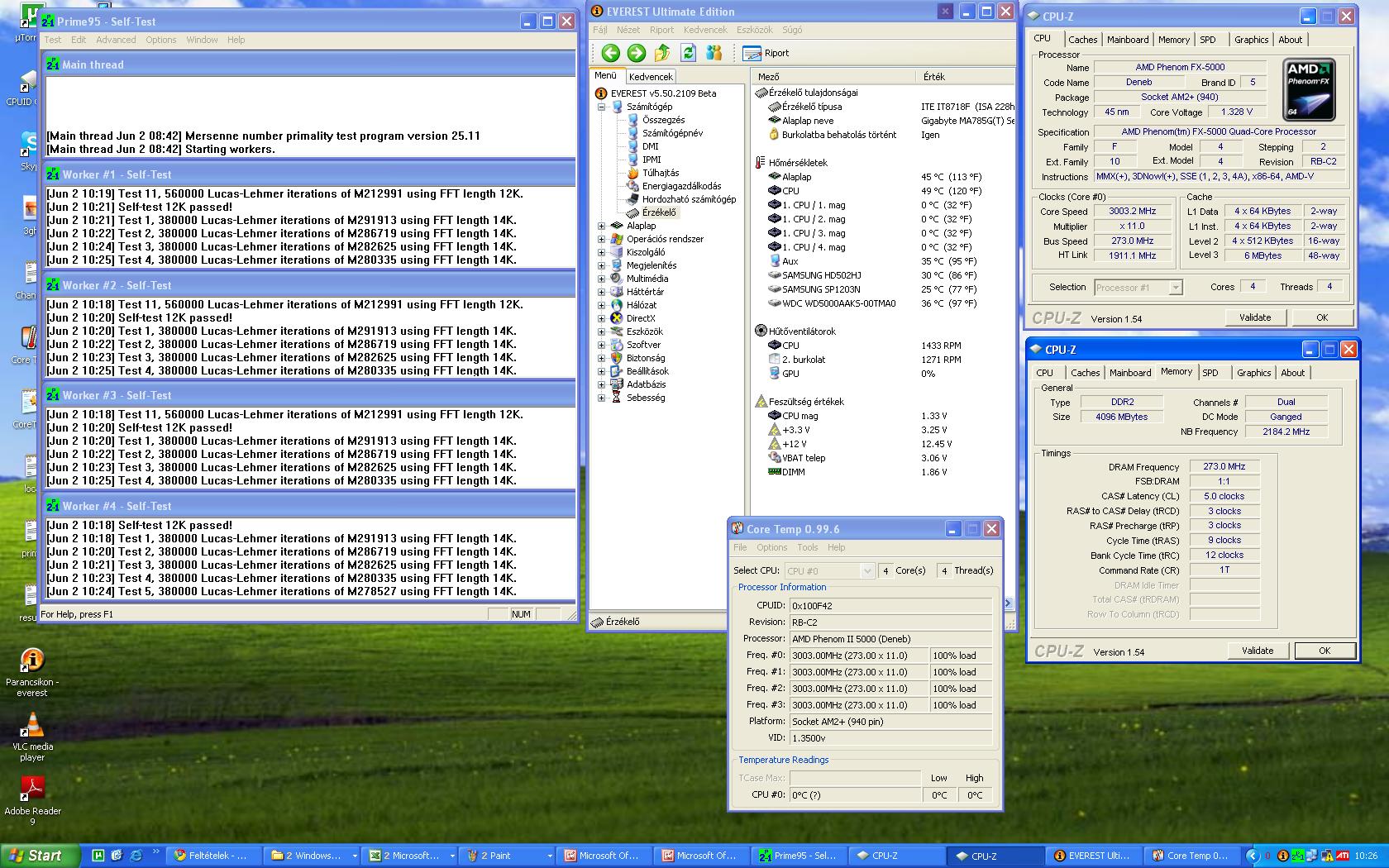Select Túlhajtás tree item
The height and width of the screenshot is (868, 1389).
coord(661,173)
